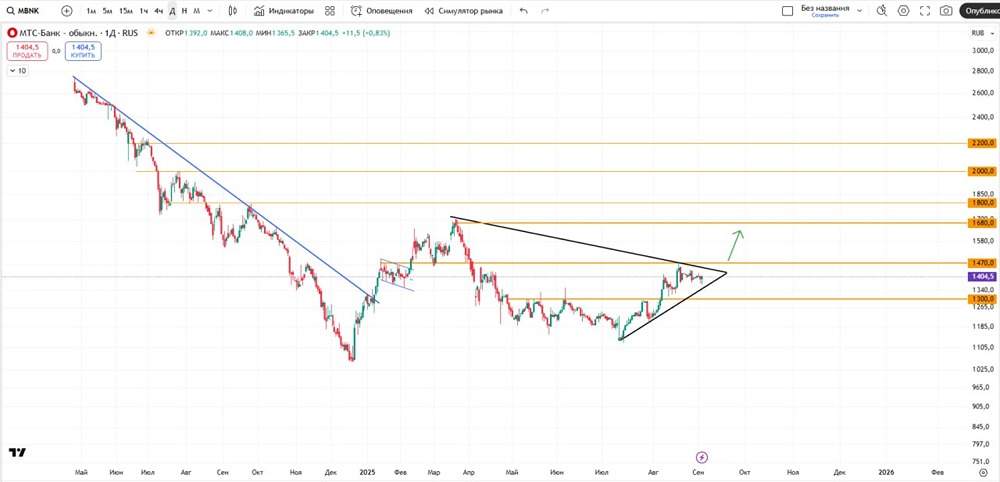This screenshot has height=482, width=1000.
Task: Select the 1м timeframe
Action: point(91,11)
